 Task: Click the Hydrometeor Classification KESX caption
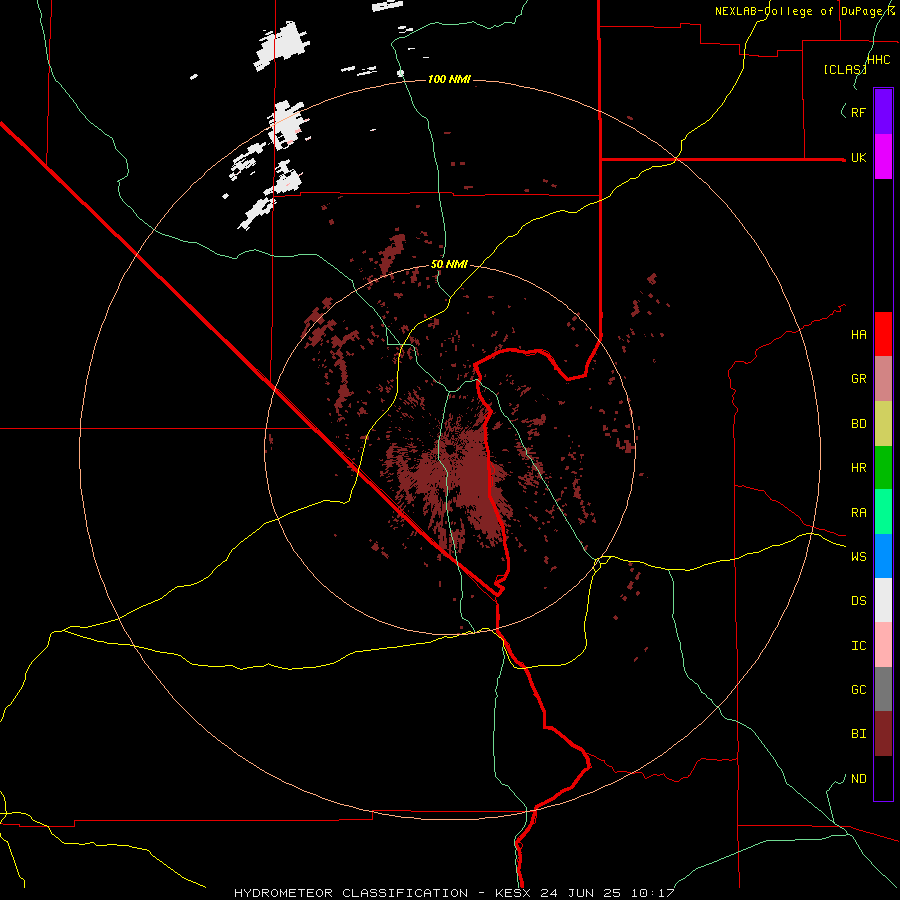coord(454,893)
